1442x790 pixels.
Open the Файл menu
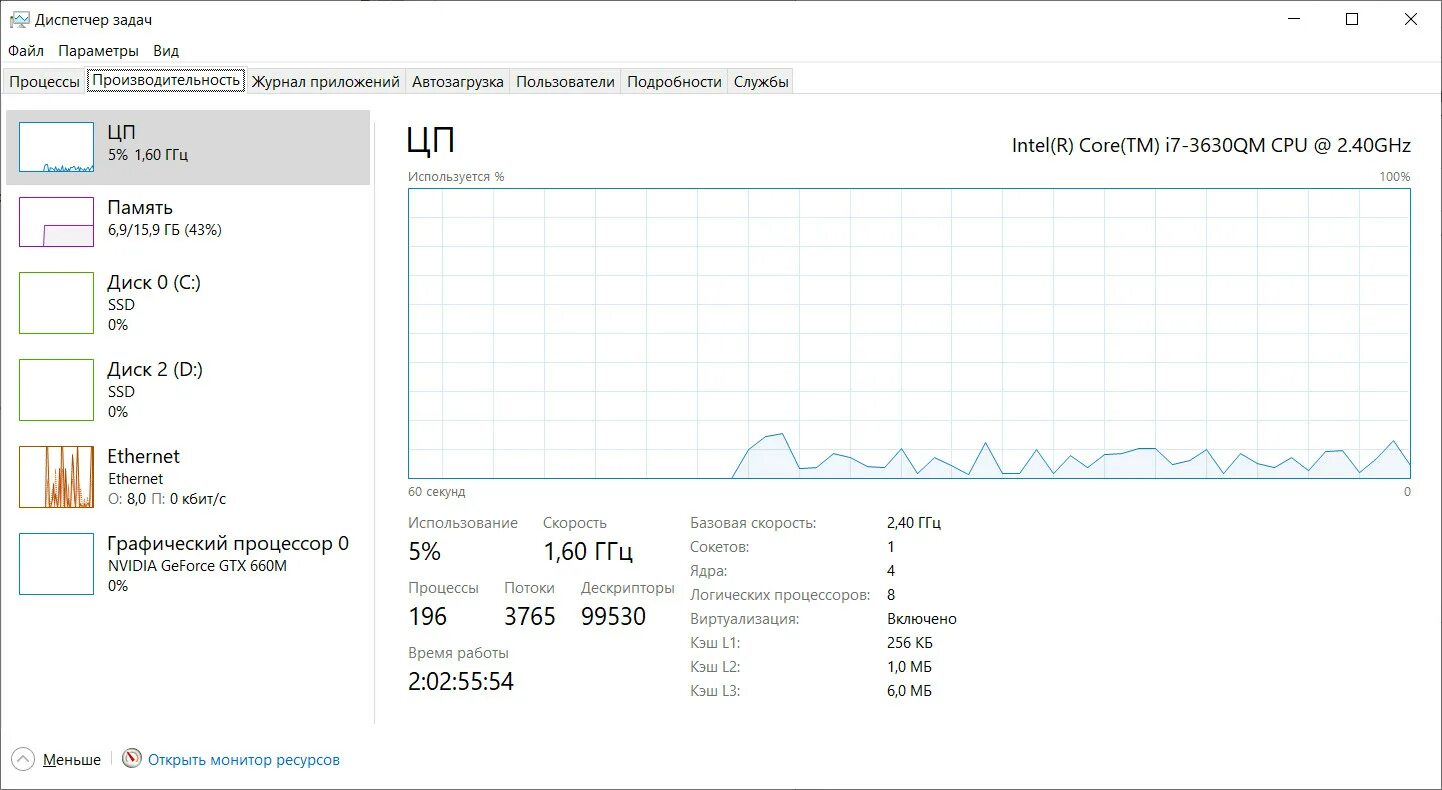pyautogui.click(x=26, y=50)
